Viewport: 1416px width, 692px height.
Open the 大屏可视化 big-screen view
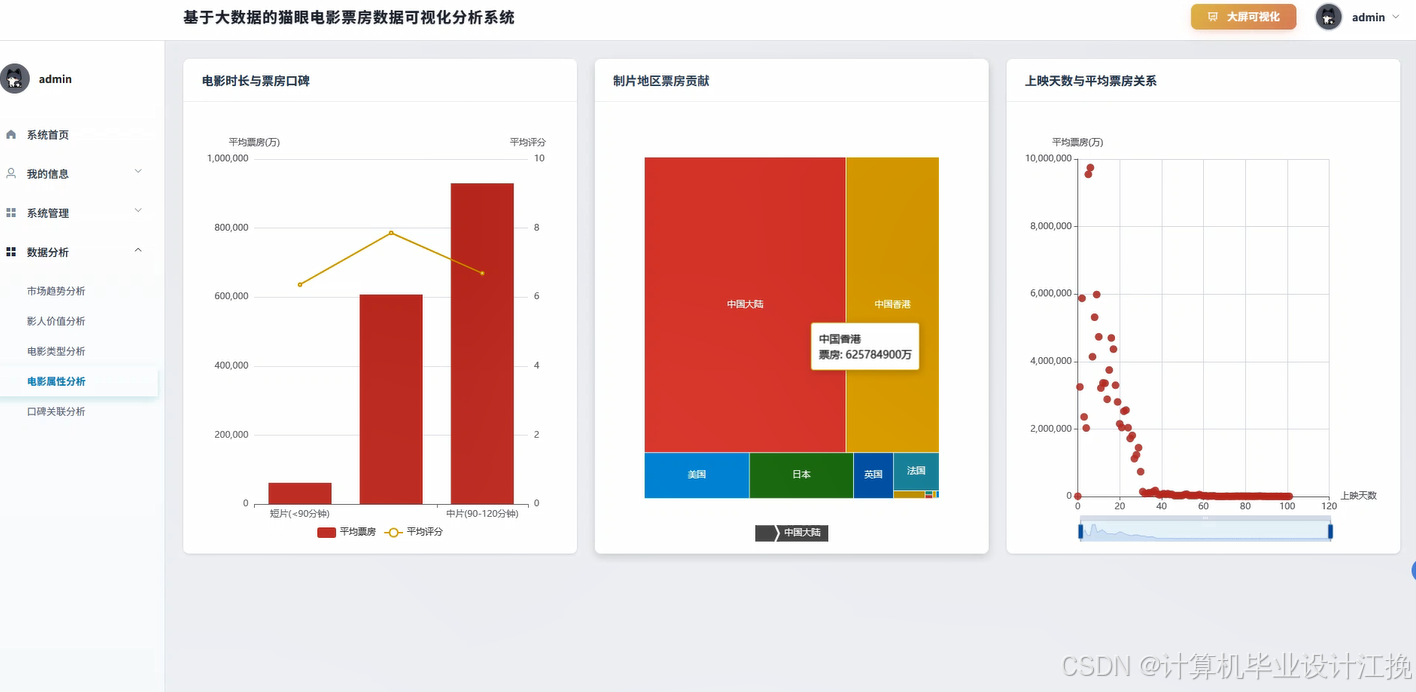(1243, 17)
